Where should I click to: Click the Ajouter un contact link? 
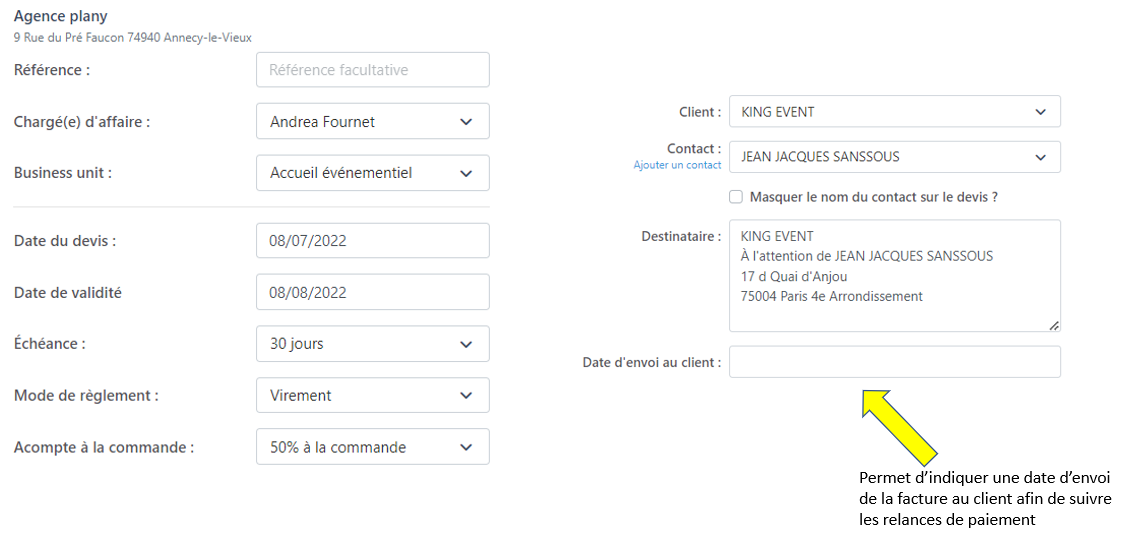click(677, 165)
